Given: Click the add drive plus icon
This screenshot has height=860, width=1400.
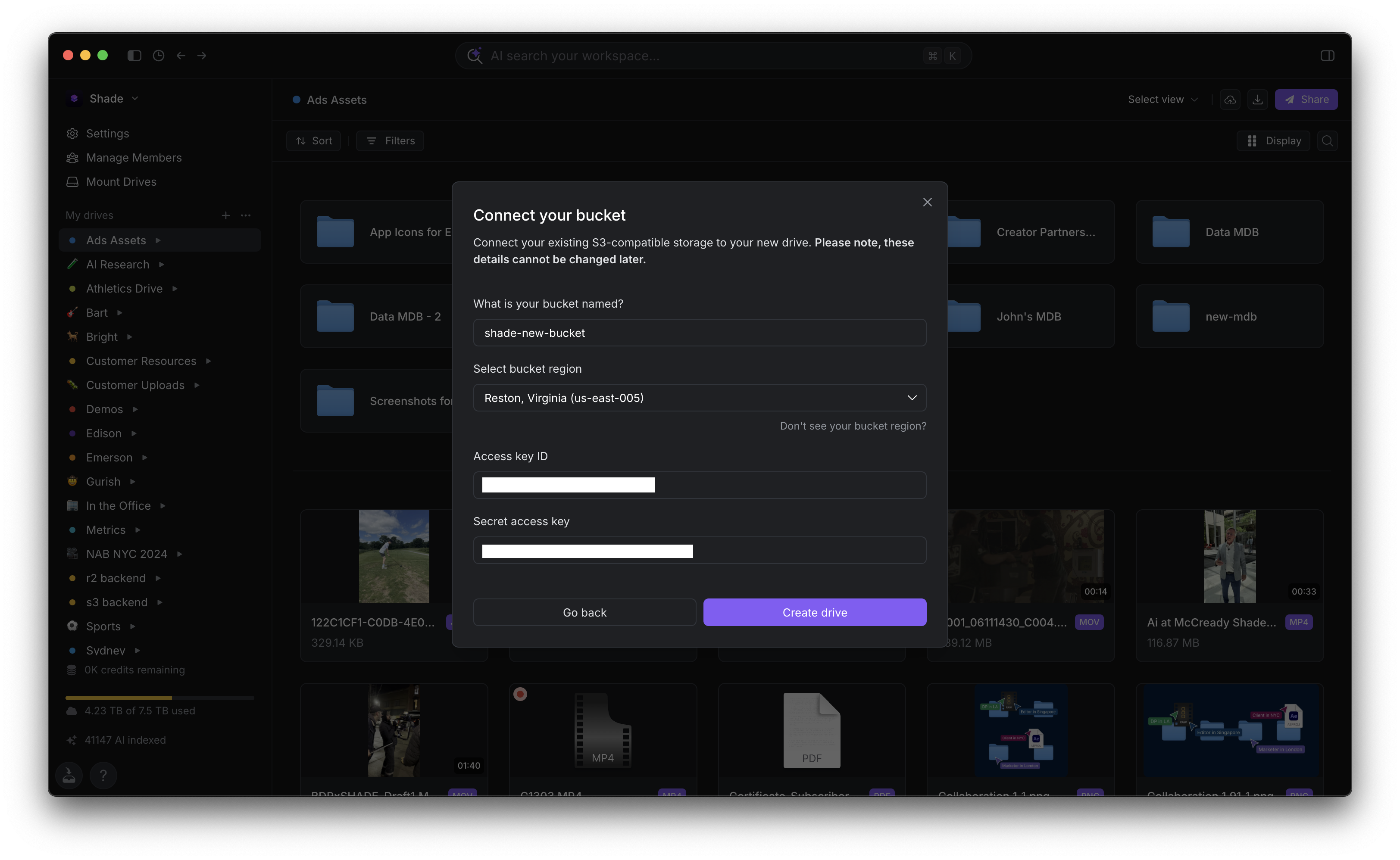Looking at the screenshot, I should tap(226, 215).
